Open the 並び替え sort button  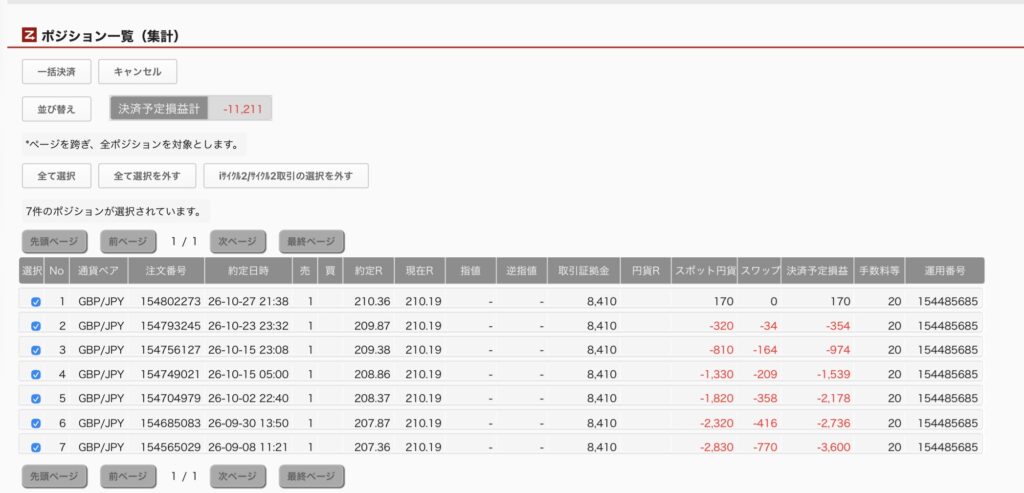[56, 109]
